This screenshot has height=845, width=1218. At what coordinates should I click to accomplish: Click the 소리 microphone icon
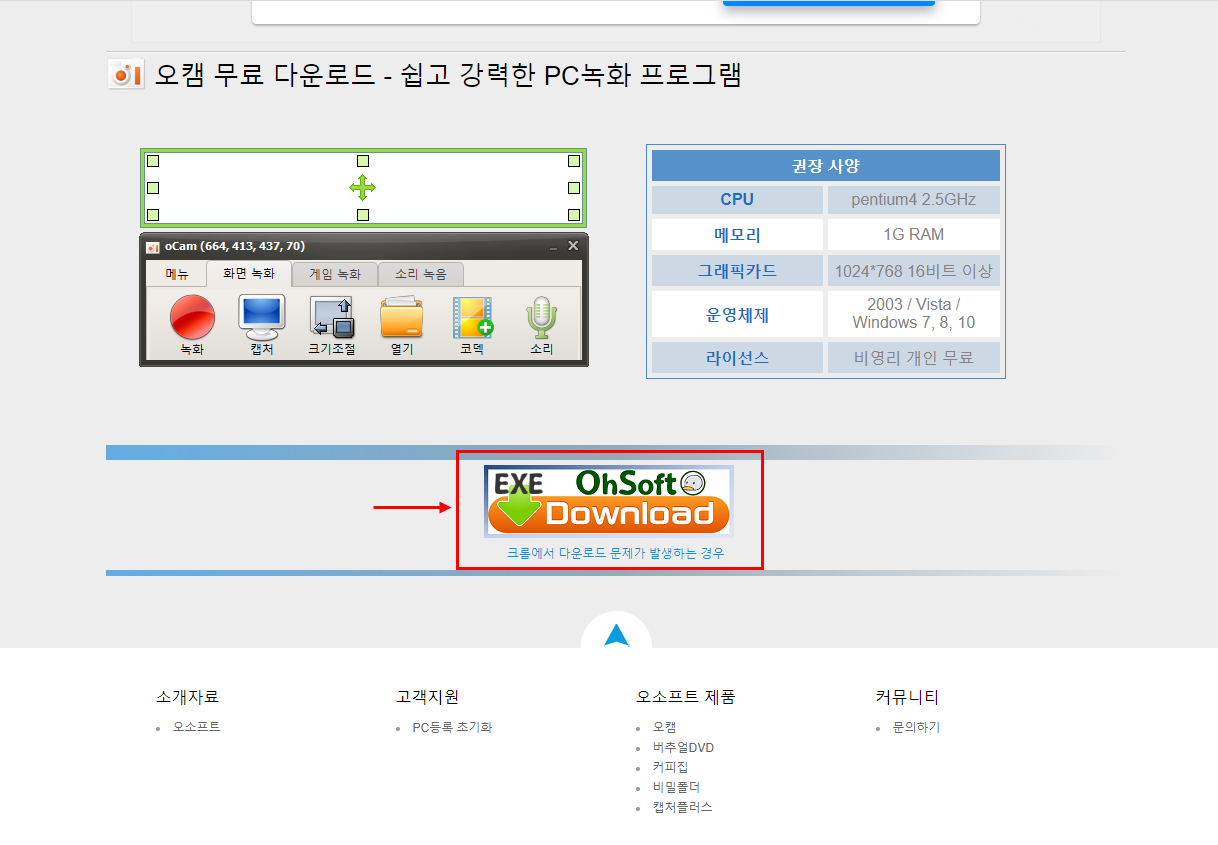coord(541,319)
